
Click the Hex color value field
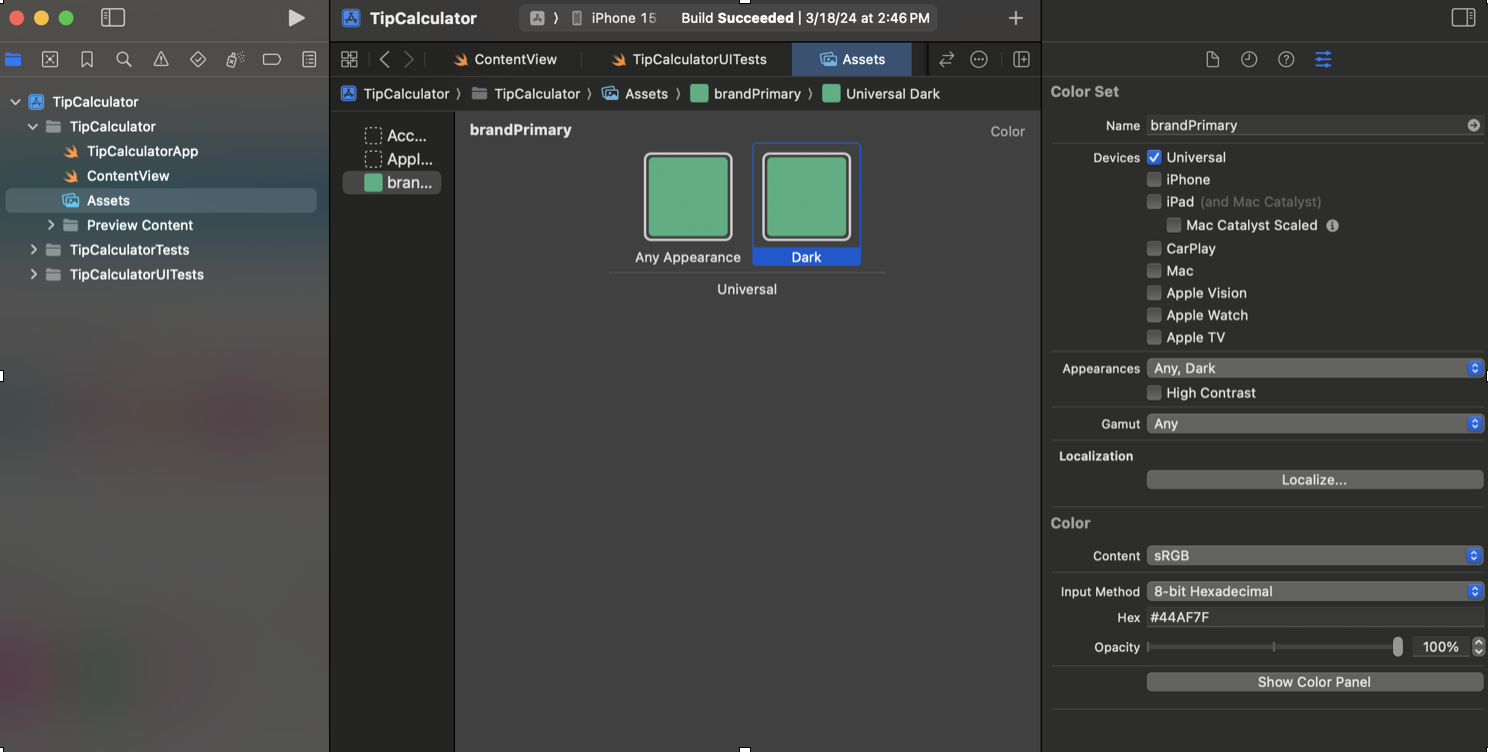point(1315,618)
